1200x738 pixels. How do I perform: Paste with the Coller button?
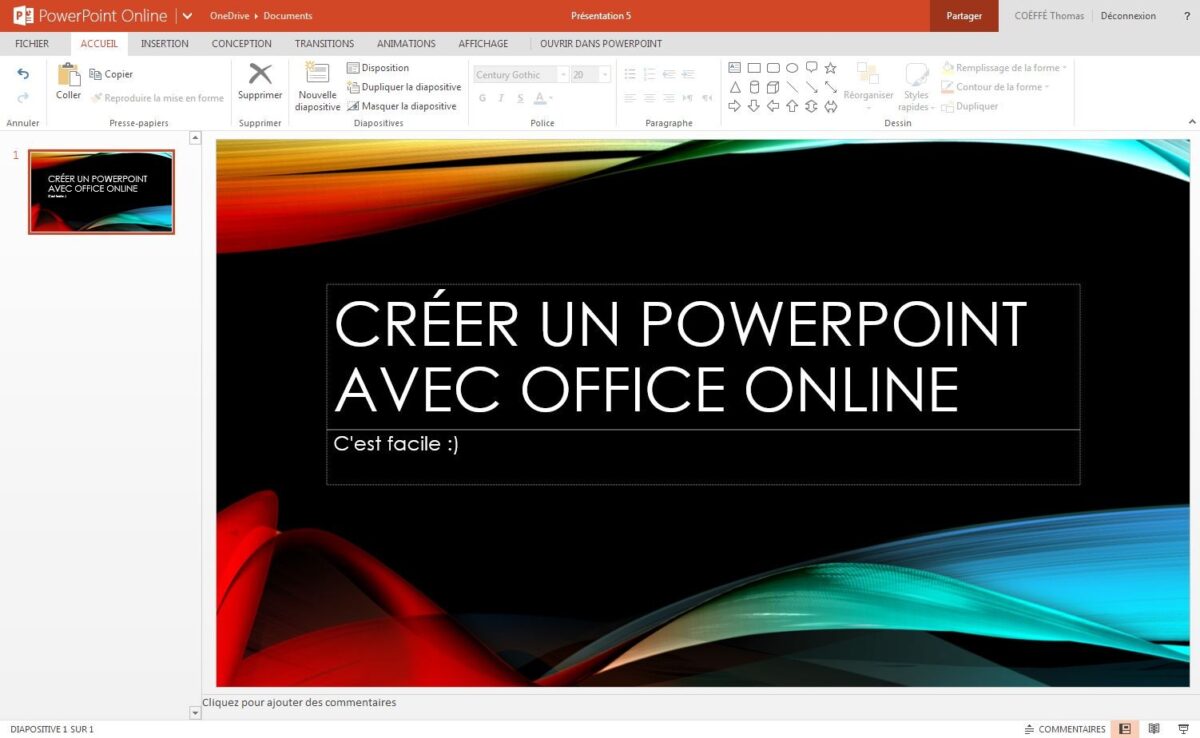69,82
